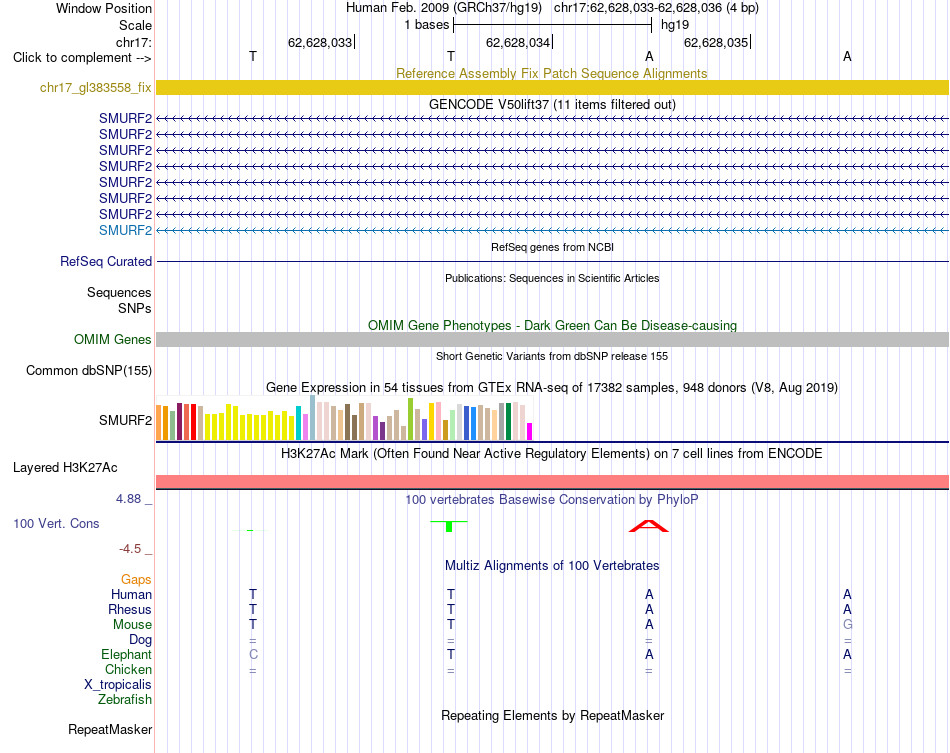Screen dimensions: 950x753
Task: Open the GENCODE V50lift37 track title
Action: click(x=552, y=104)
